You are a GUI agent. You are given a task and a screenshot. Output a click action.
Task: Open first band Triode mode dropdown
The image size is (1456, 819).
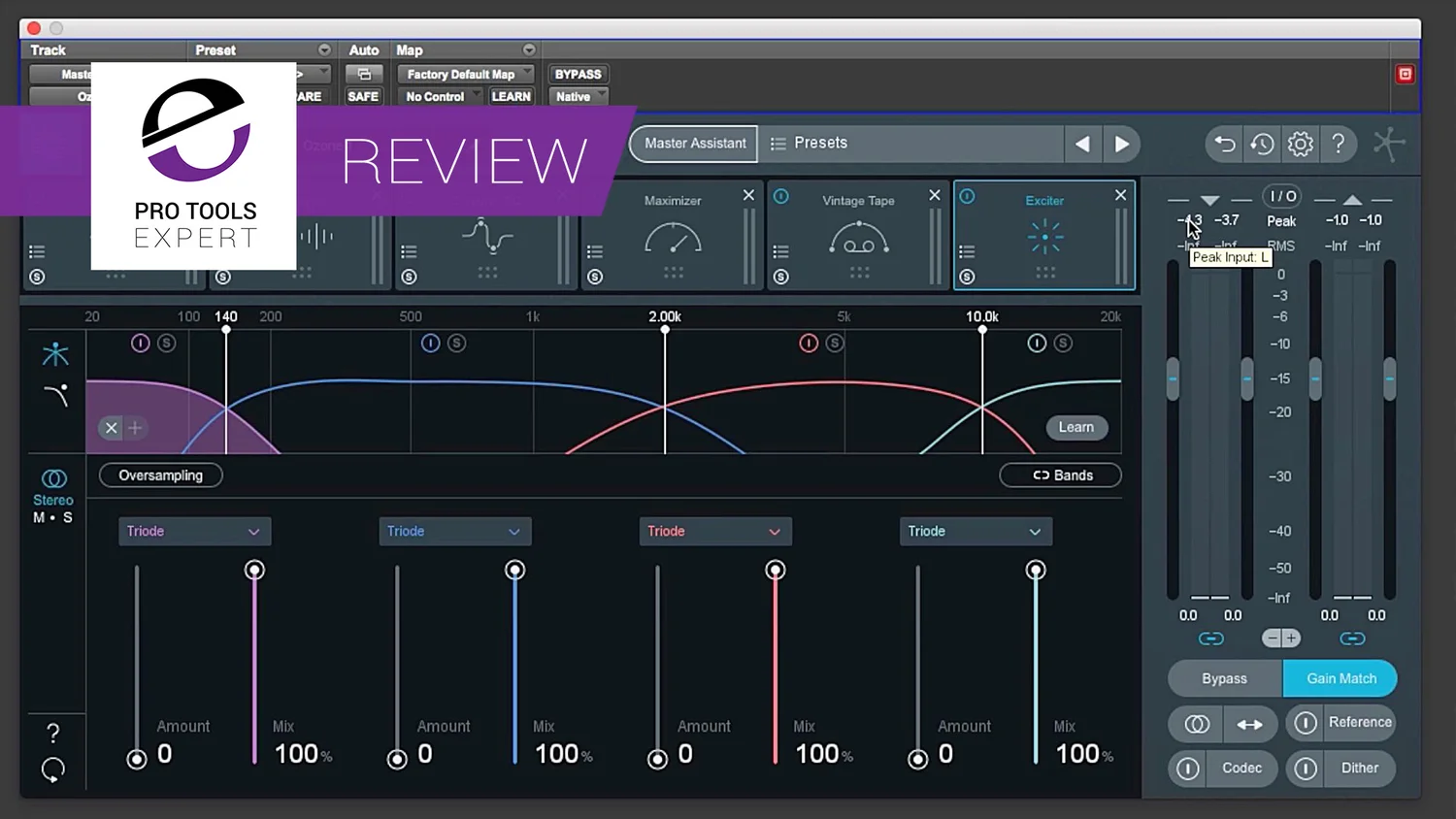(x=194, y=531)
